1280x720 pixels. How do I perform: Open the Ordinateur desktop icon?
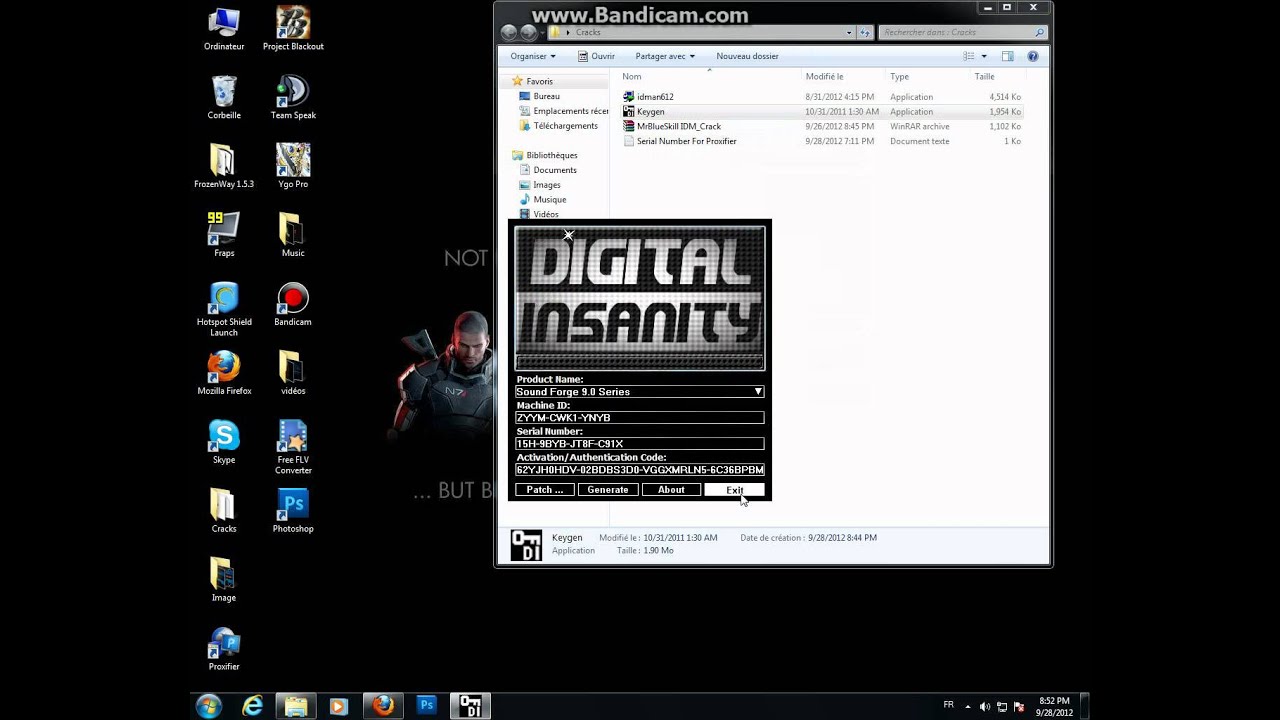(x=224, y=30)
